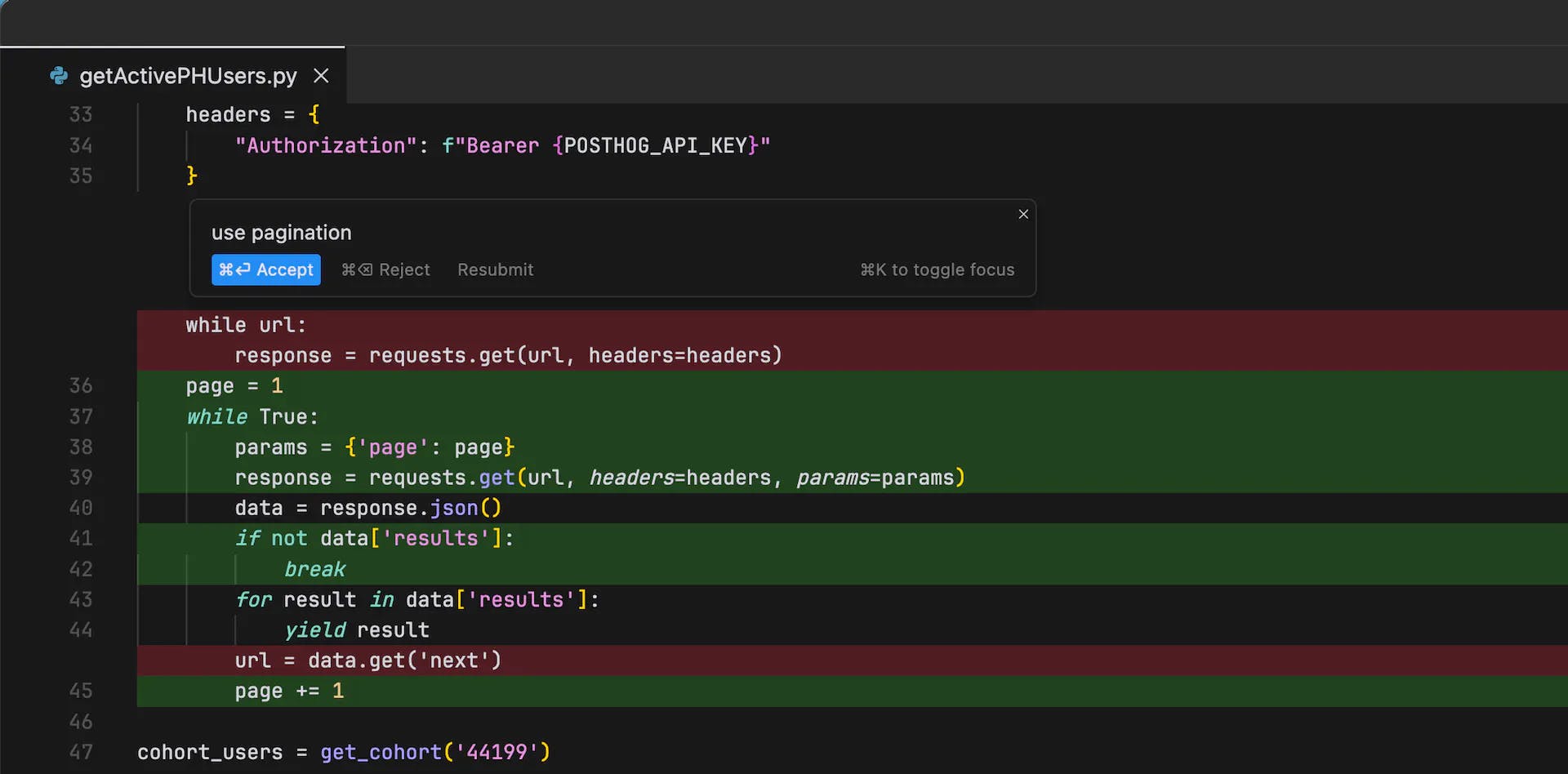
Task: Close the getActivePHUsers.py tab
Action: point(321,76)
